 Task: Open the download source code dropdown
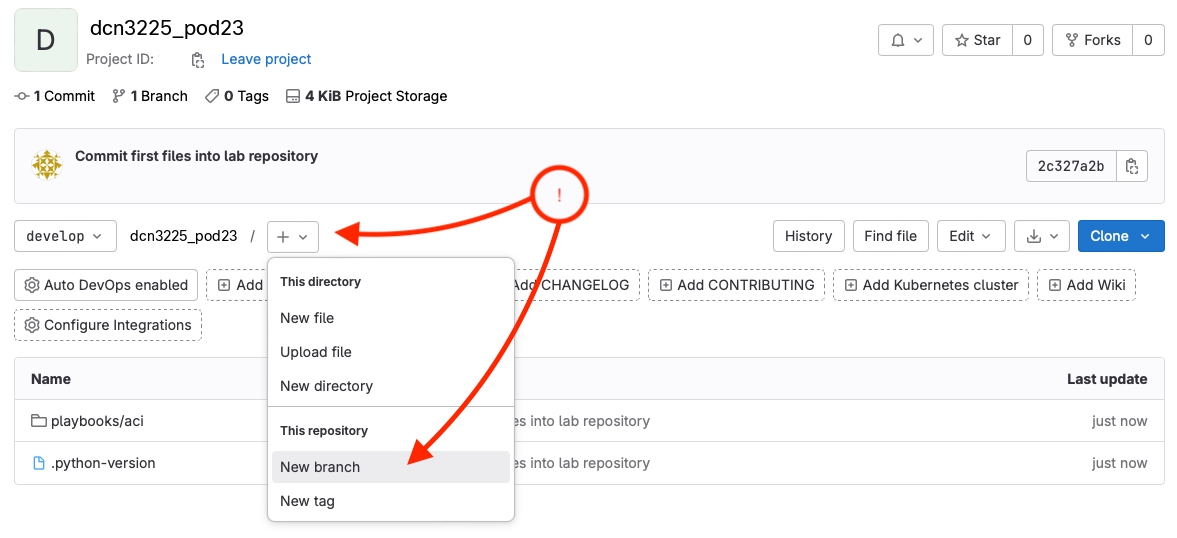click(1042, 236)
